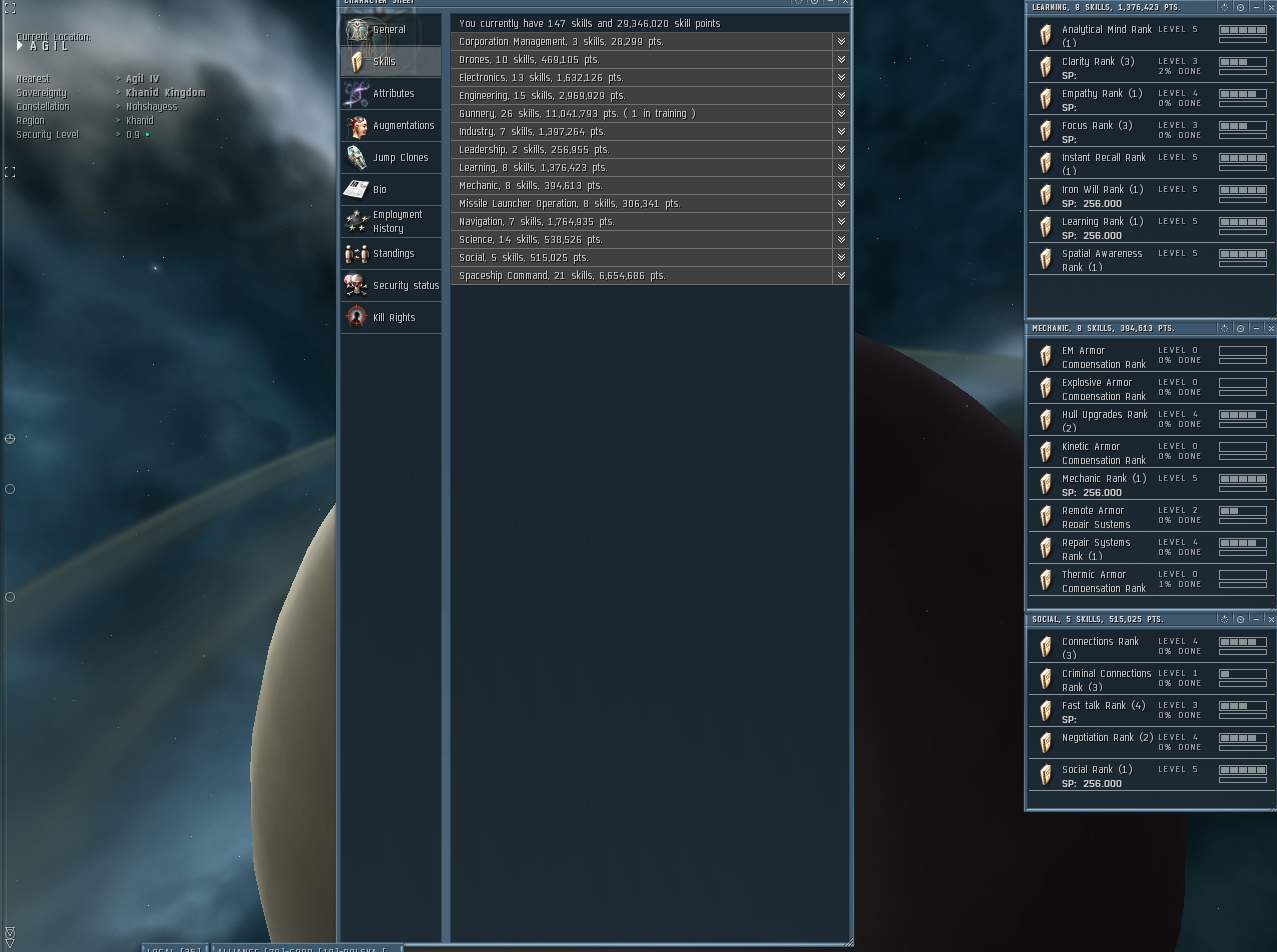This screenshot has width=1277, height=952.
Task: Open the Mechanic window's circular options icon
Action: pyautogui.click(x=1241, y=328)
